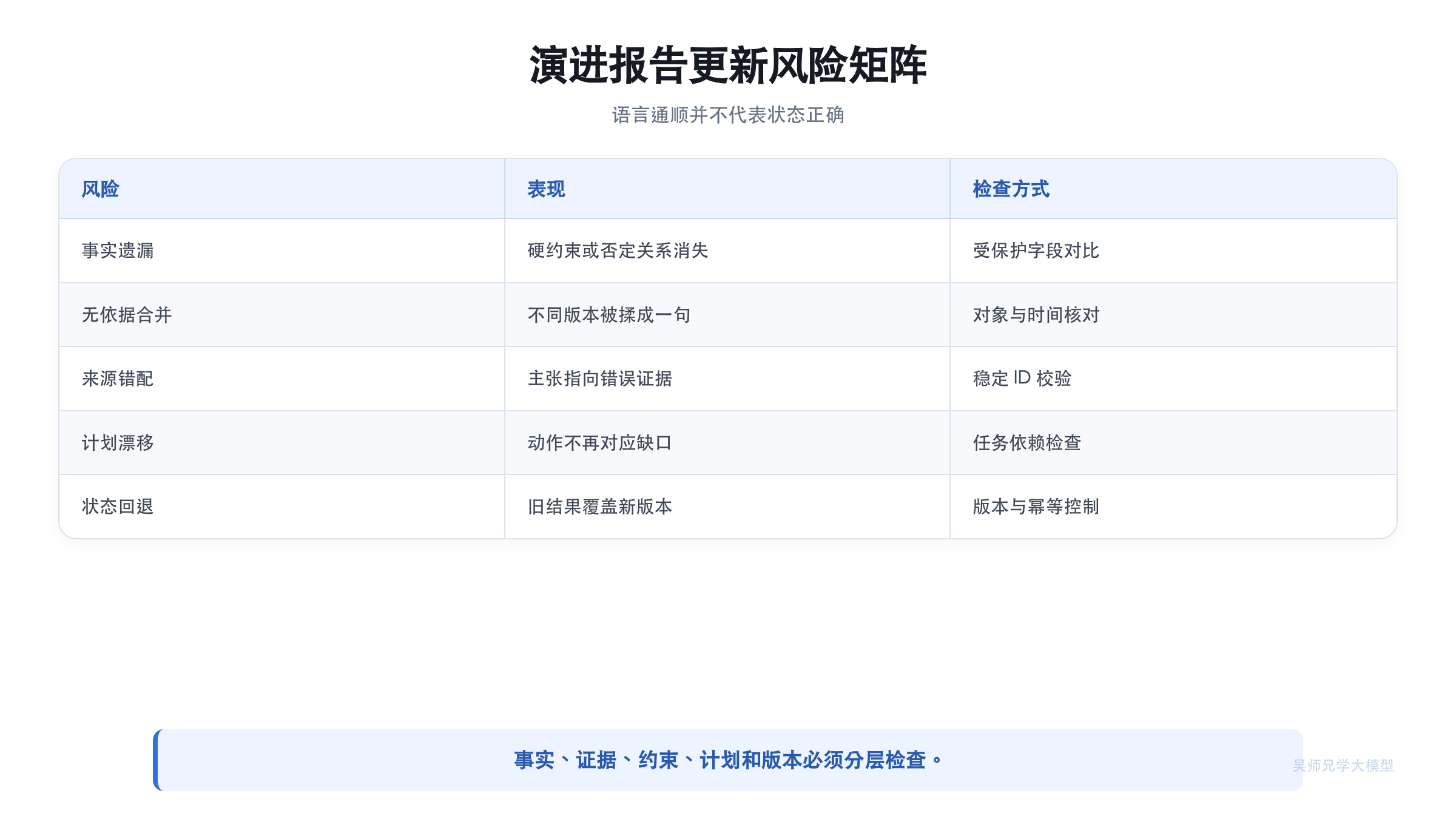1456x819 pixels.
Task: Select the cell 动作不再对应缺口
Action: [x=727, y=443]
